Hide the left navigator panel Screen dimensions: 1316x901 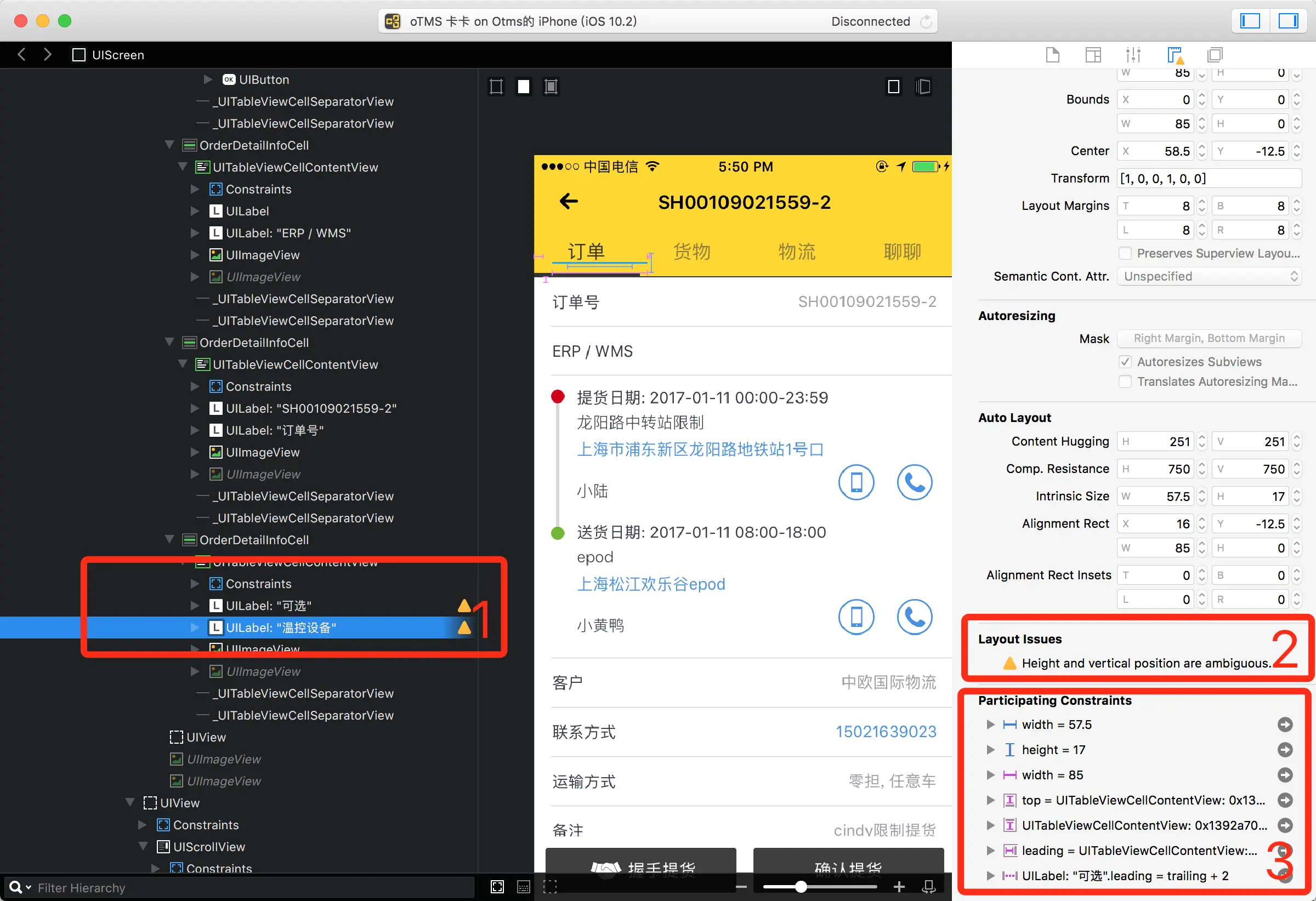[x=1250, y=21]
